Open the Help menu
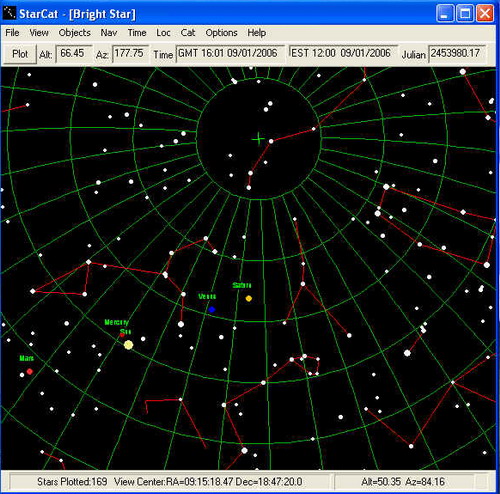Viewport: 500px width, 494px height. 257,33
